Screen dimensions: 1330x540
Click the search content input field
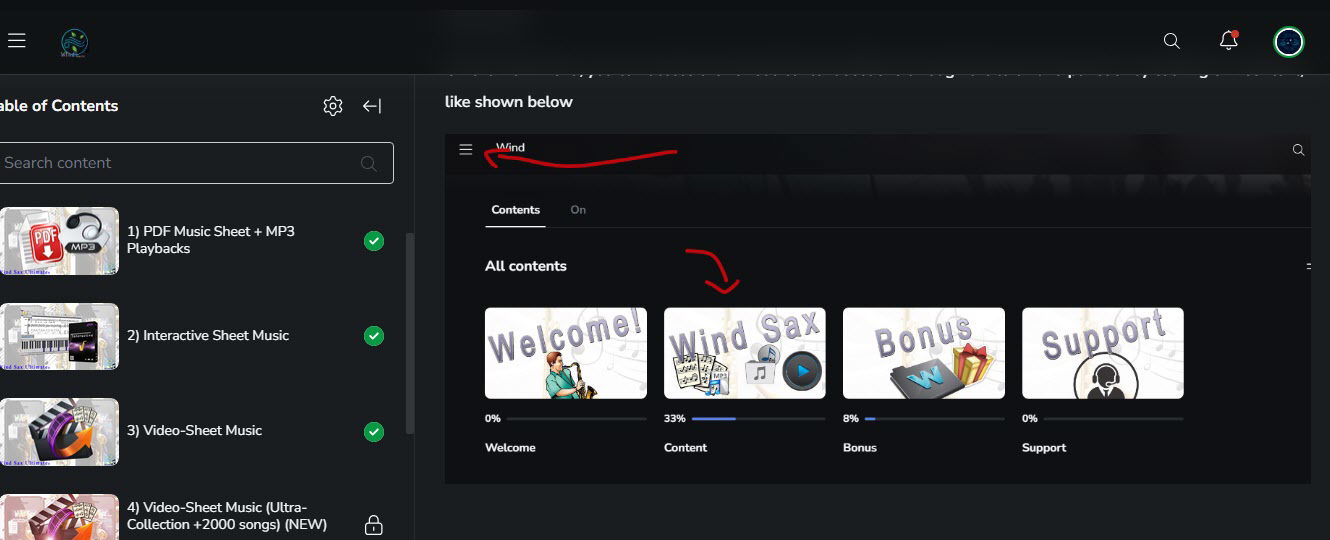(x=180, y=163)
